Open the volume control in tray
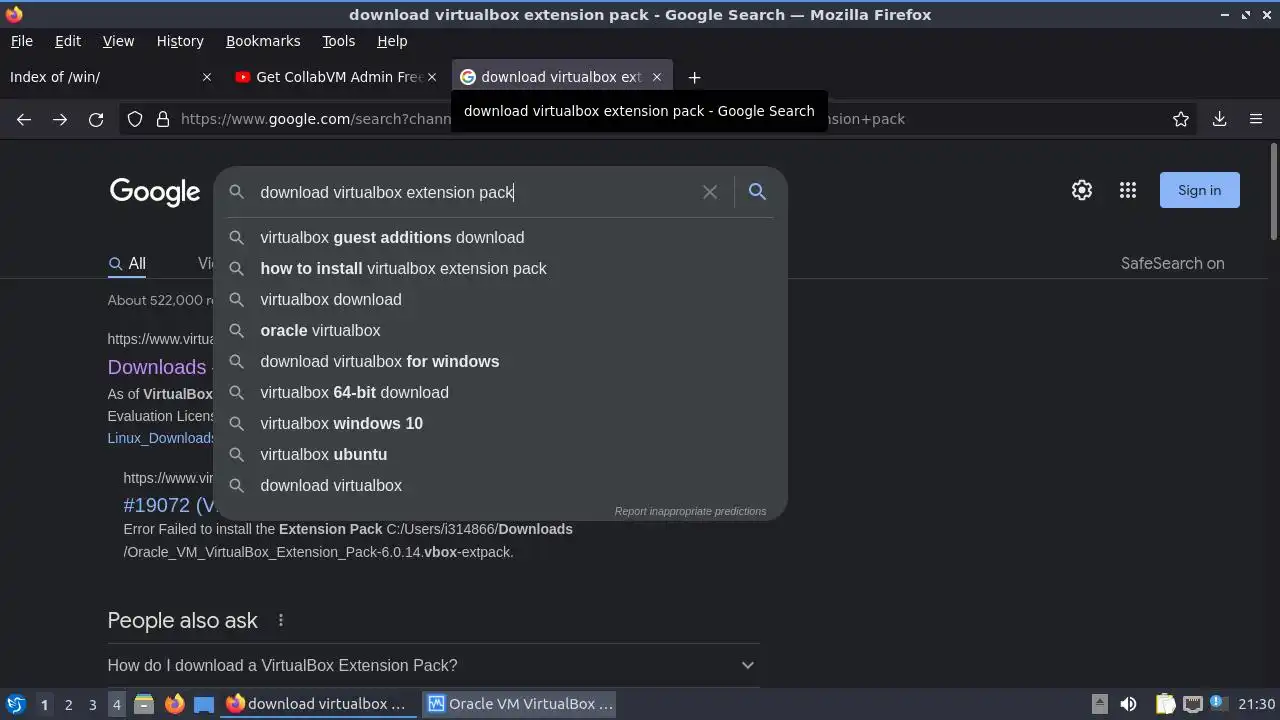1280x720 pixels. coord(1128,704)
